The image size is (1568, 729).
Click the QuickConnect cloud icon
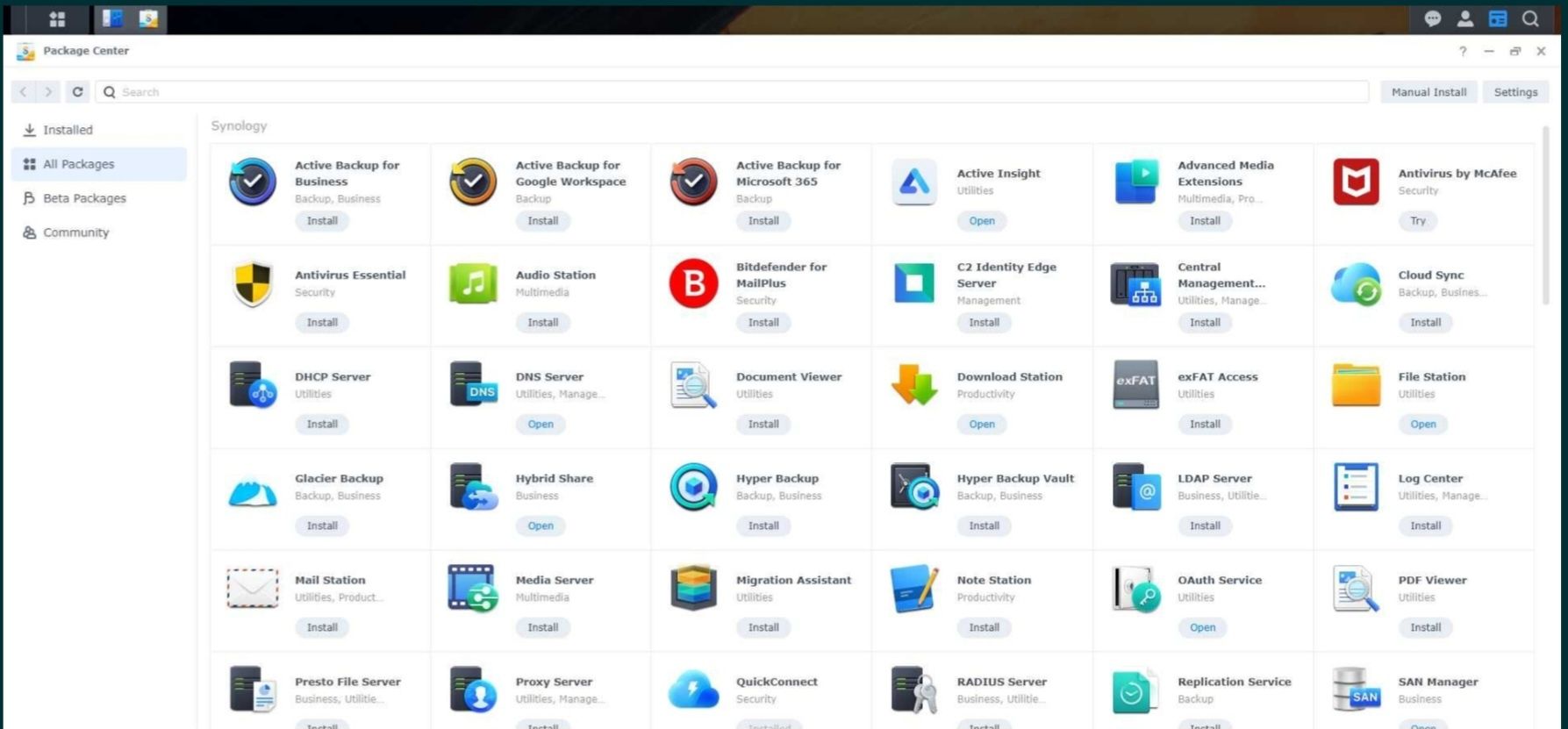point(693,690)
